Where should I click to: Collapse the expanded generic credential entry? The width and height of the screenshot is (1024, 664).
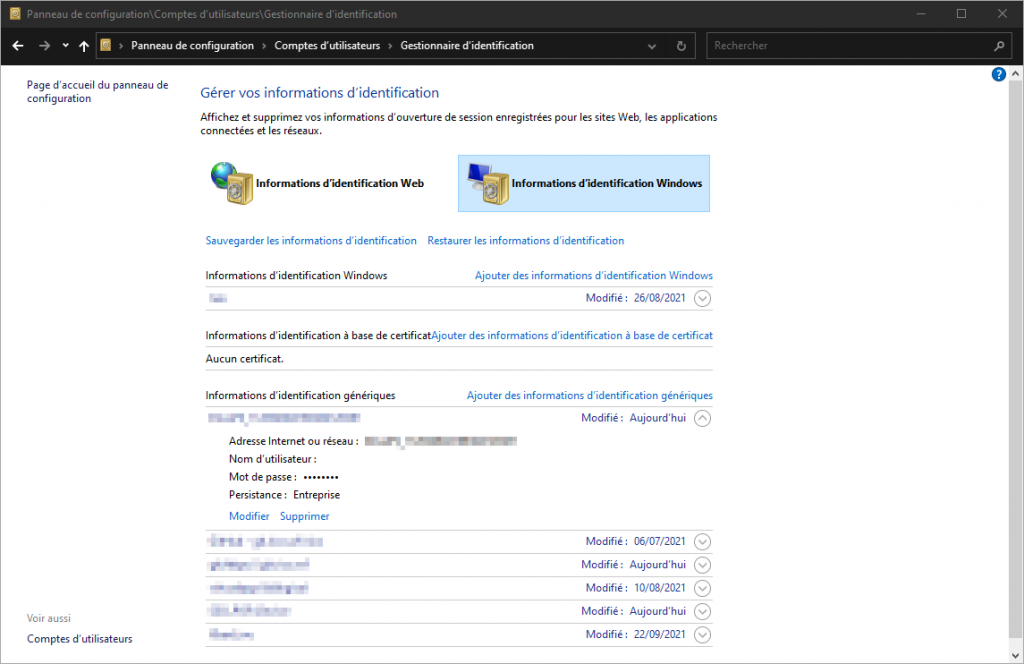click(x=702, y=419)
